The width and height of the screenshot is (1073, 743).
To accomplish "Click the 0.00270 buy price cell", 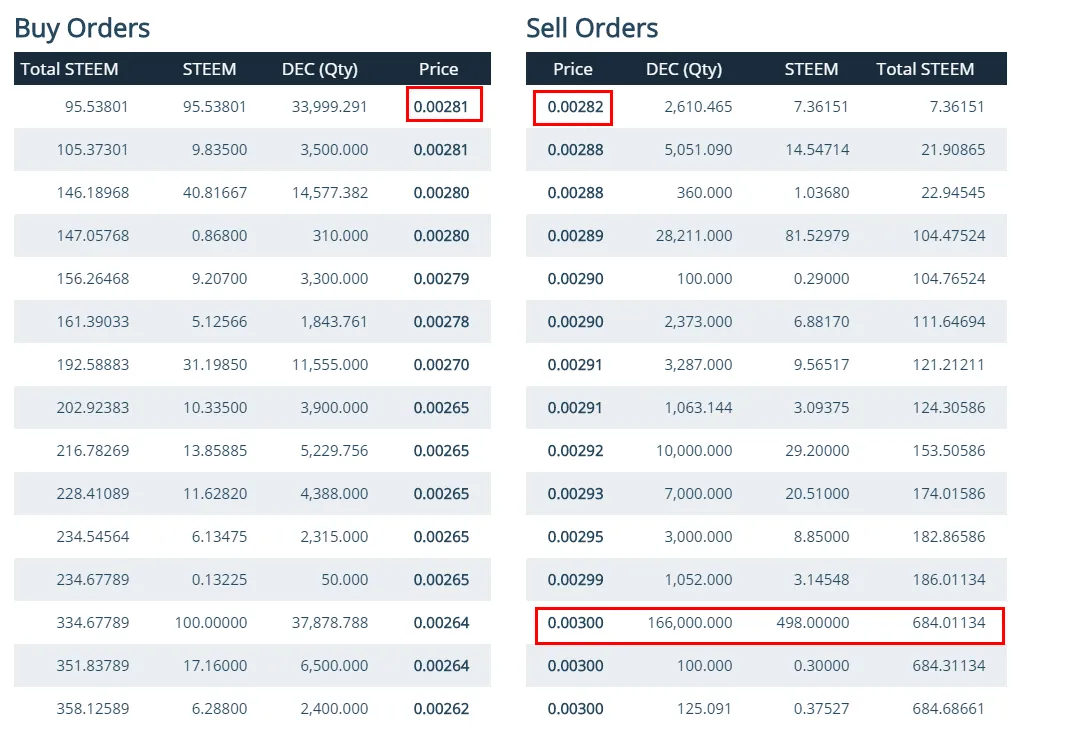I will coord(441,365).
